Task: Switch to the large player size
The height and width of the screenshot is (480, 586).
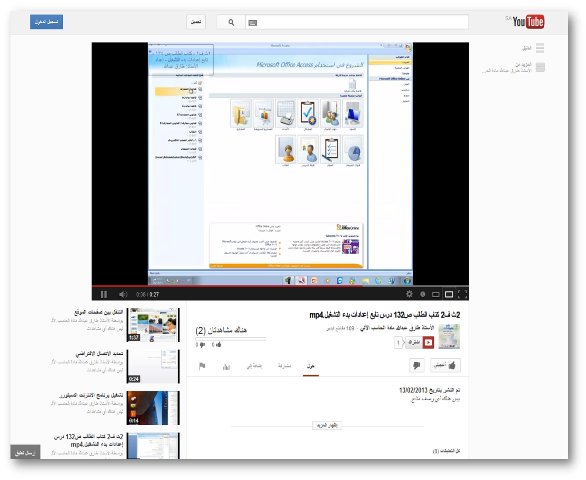Action: point(449,294)
